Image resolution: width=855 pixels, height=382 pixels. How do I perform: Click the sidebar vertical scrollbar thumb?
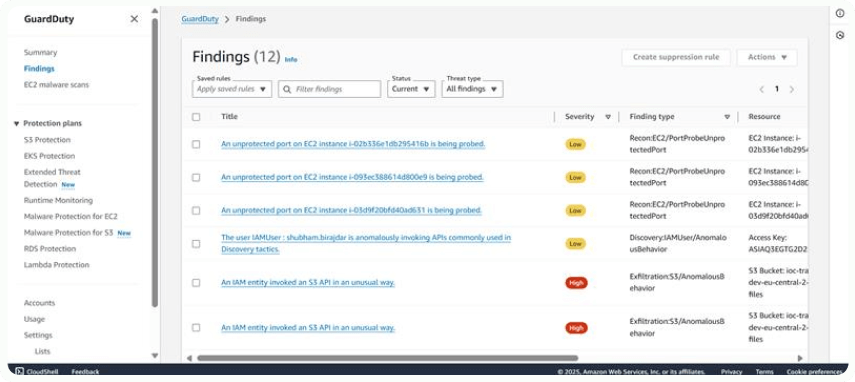coord(155,163)
